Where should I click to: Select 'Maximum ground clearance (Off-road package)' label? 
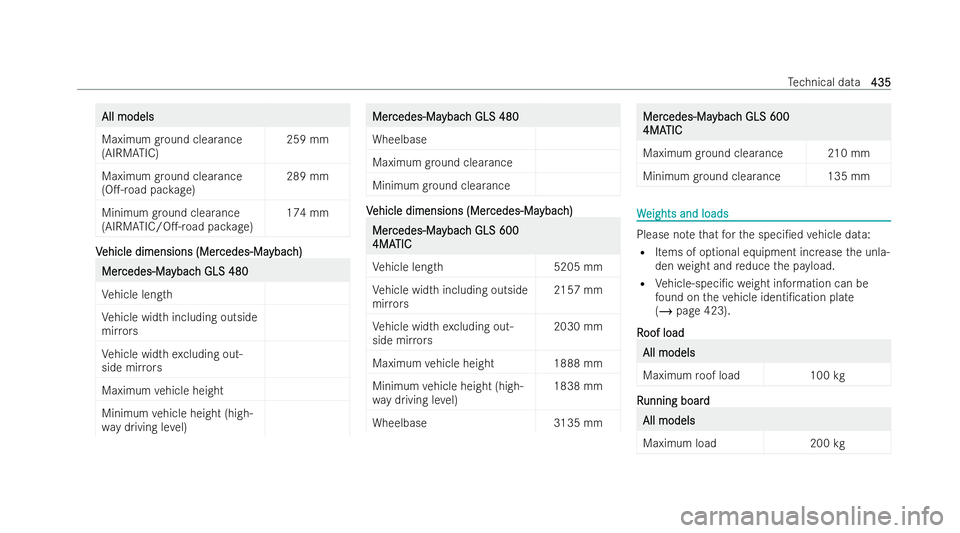[172, 183]
